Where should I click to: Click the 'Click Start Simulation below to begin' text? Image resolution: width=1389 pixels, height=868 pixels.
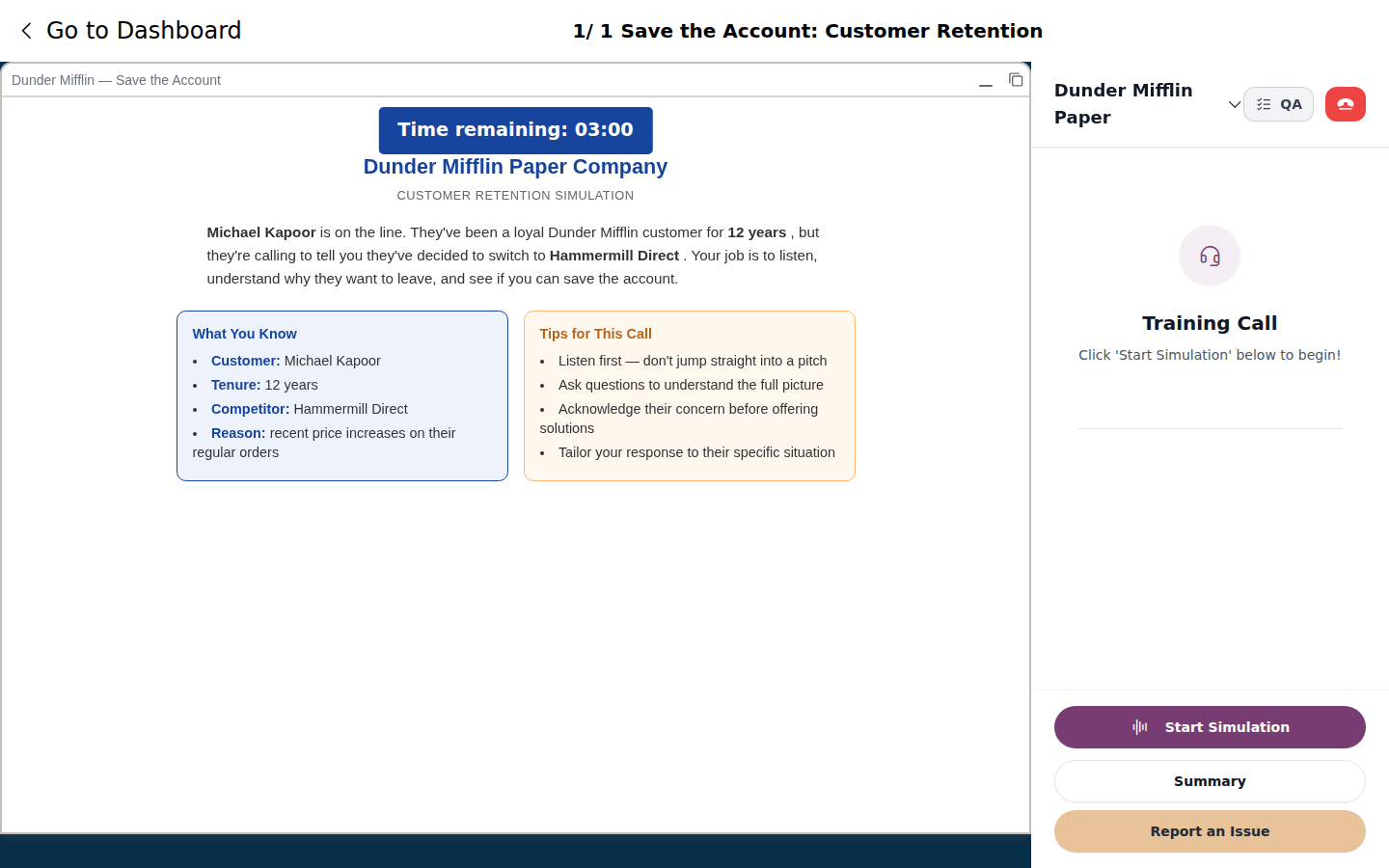[1210, 355]
